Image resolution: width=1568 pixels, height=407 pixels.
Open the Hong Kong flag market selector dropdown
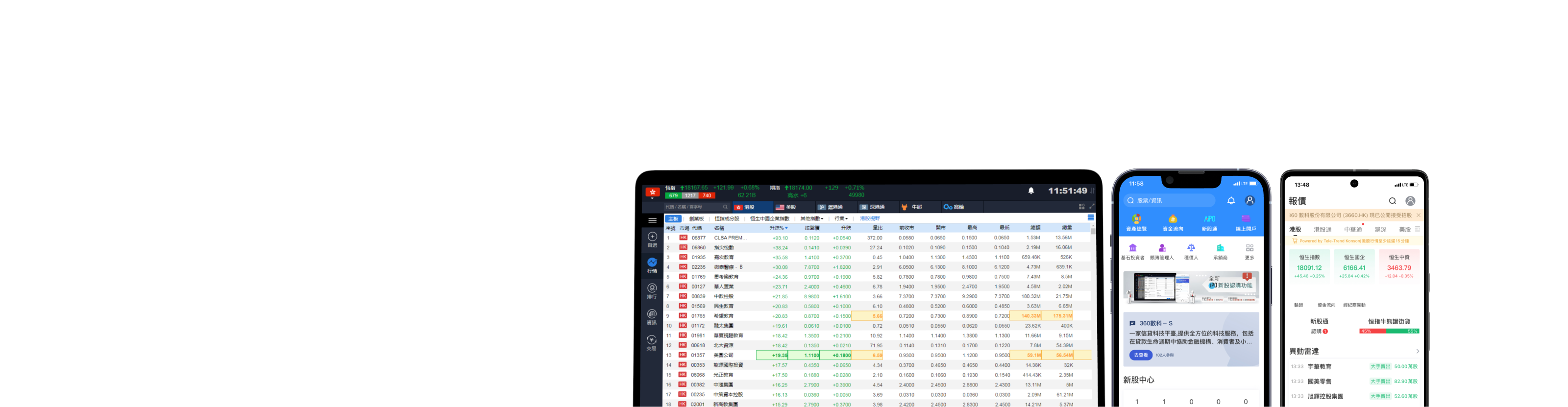(652, 193)
